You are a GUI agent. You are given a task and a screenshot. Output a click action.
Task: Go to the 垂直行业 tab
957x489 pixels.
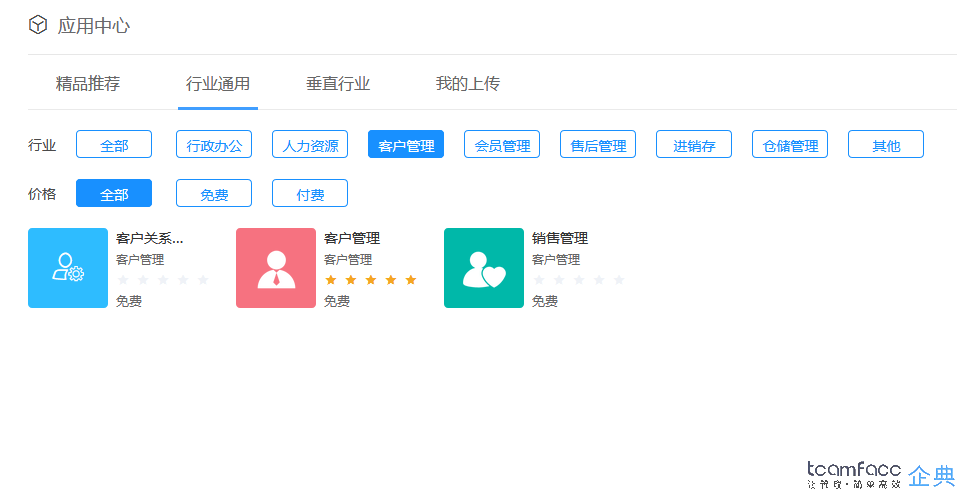point(338,84)
